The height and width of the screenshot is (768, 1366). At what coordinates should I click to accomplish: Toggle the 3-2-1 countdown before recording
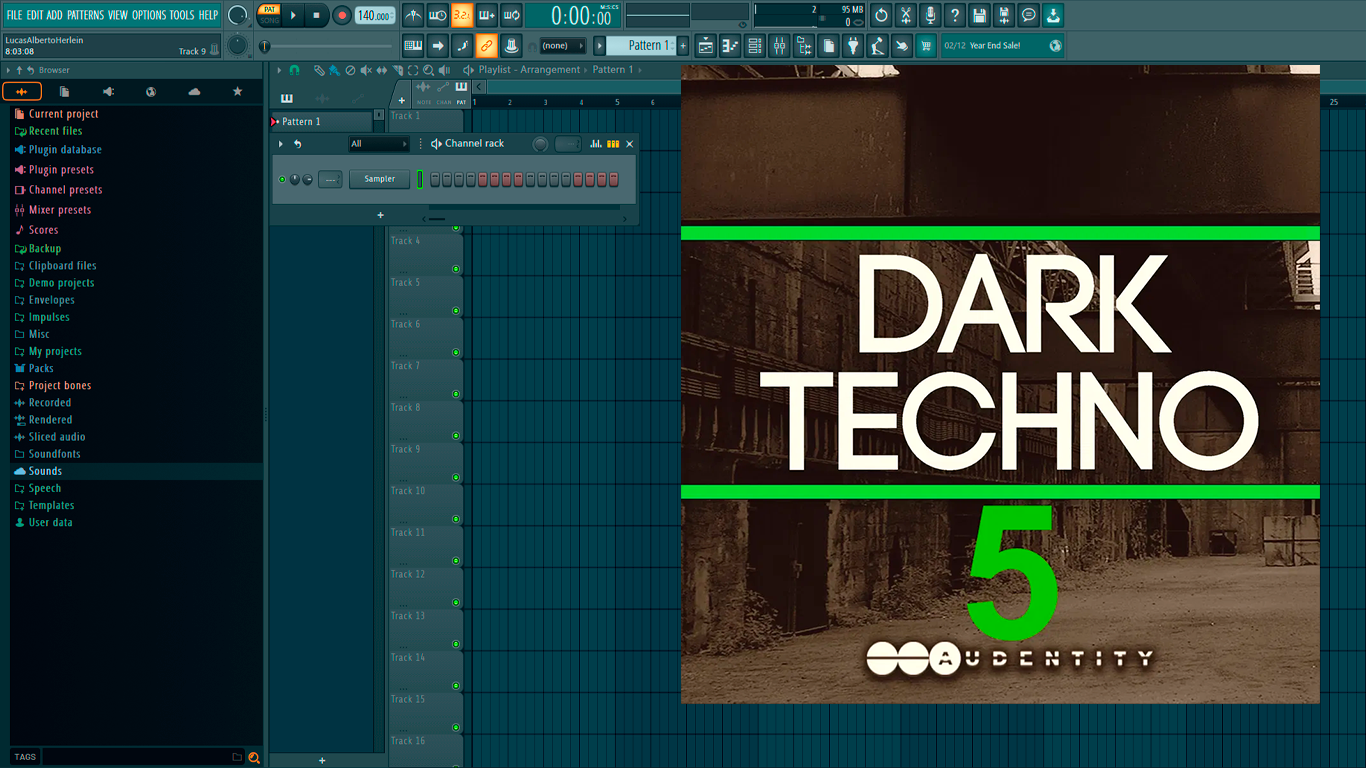[462, 15]
